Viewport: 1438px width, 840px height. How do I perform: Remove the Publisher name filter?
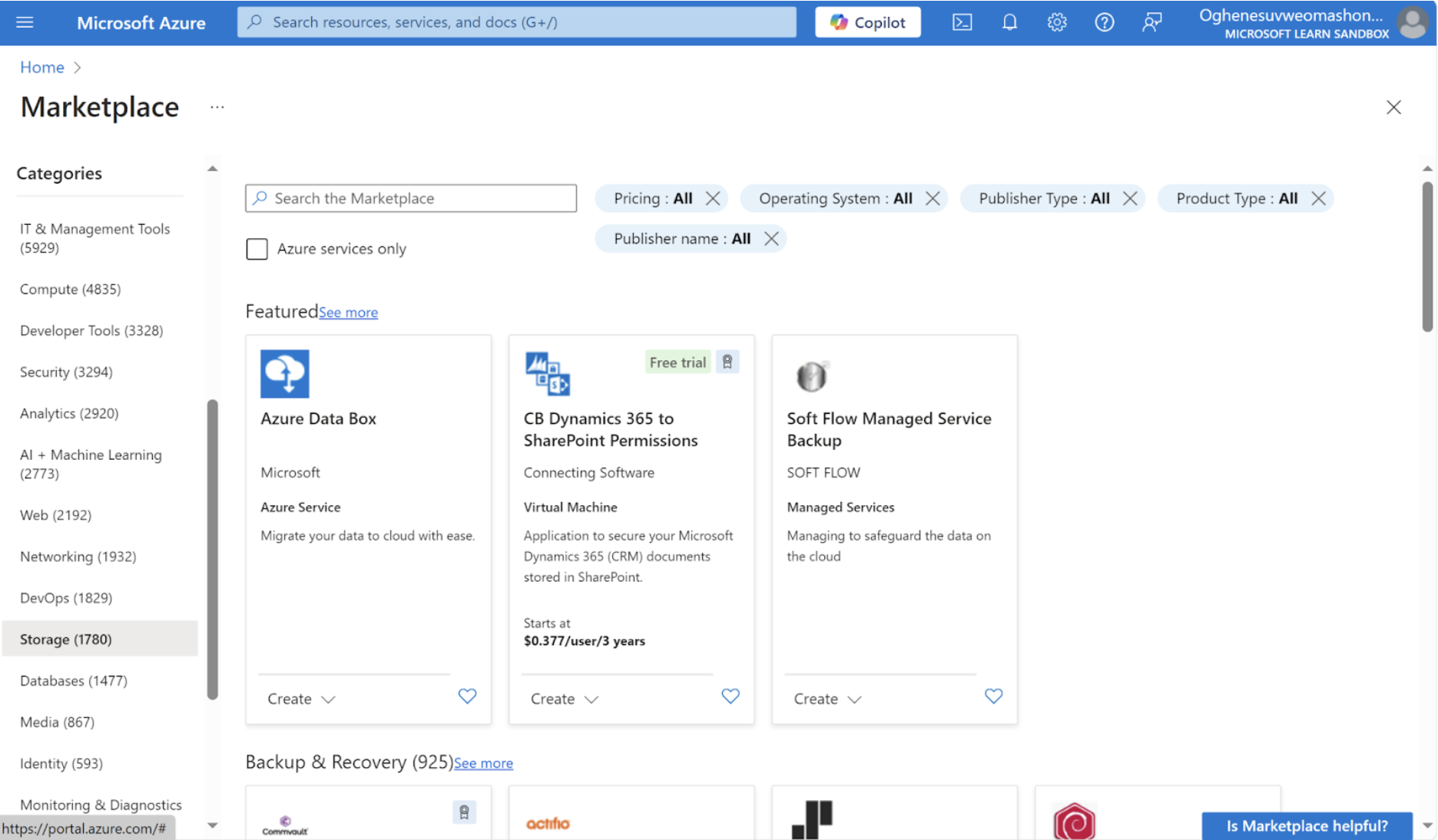point(771,239)
